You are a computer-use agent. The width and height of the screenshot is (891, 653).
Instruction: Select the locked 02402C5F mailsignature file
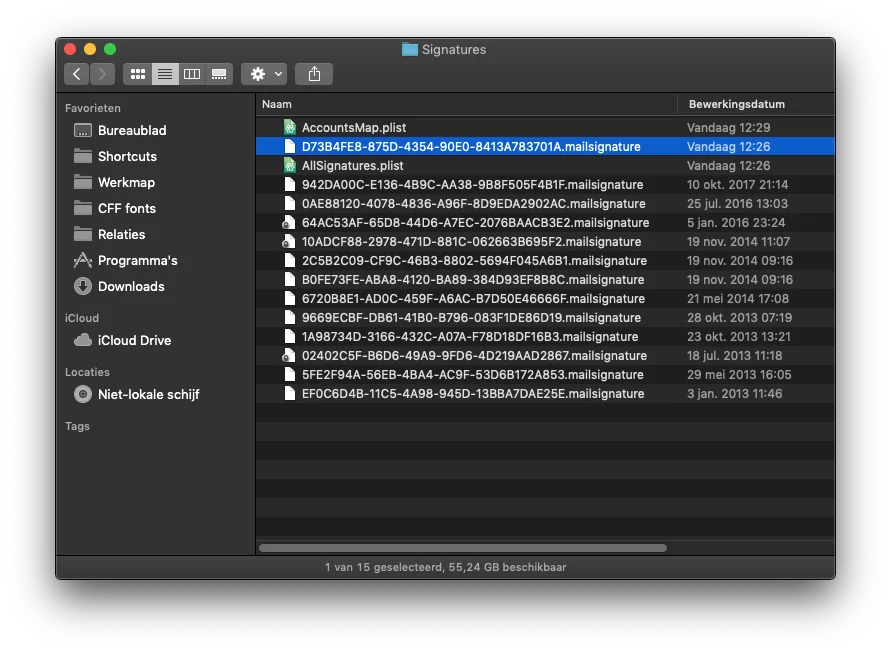click(545, 356)
